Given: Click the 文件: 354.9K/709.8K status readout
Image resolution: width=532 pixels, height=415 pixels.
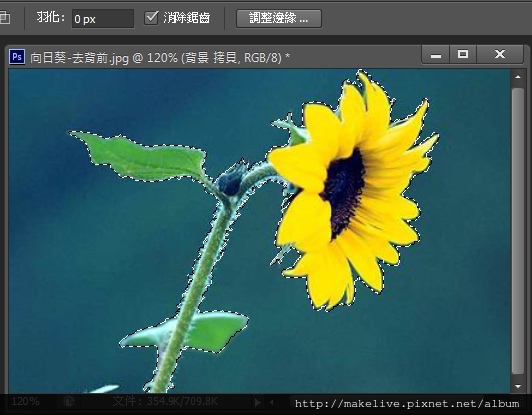Looking at the screenshot, I should click(165, 402).
